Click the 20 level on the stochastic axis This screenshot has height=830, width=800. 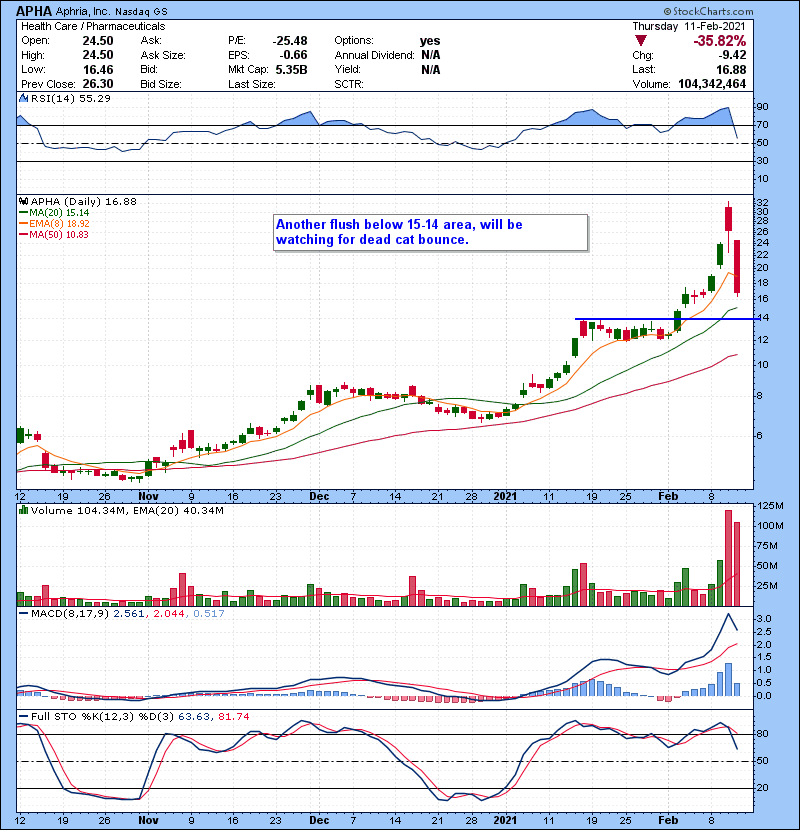pyautogui.click(x=763, y=788)
